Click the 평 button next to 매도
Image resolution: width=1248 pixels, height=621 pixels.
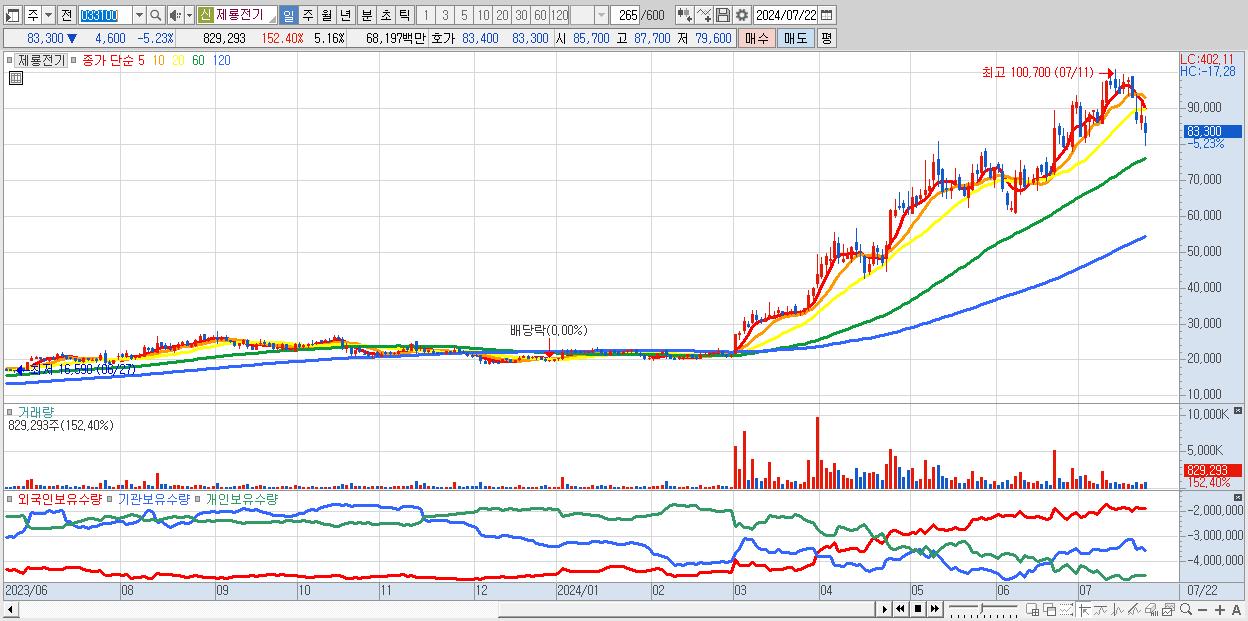point(826,38)
